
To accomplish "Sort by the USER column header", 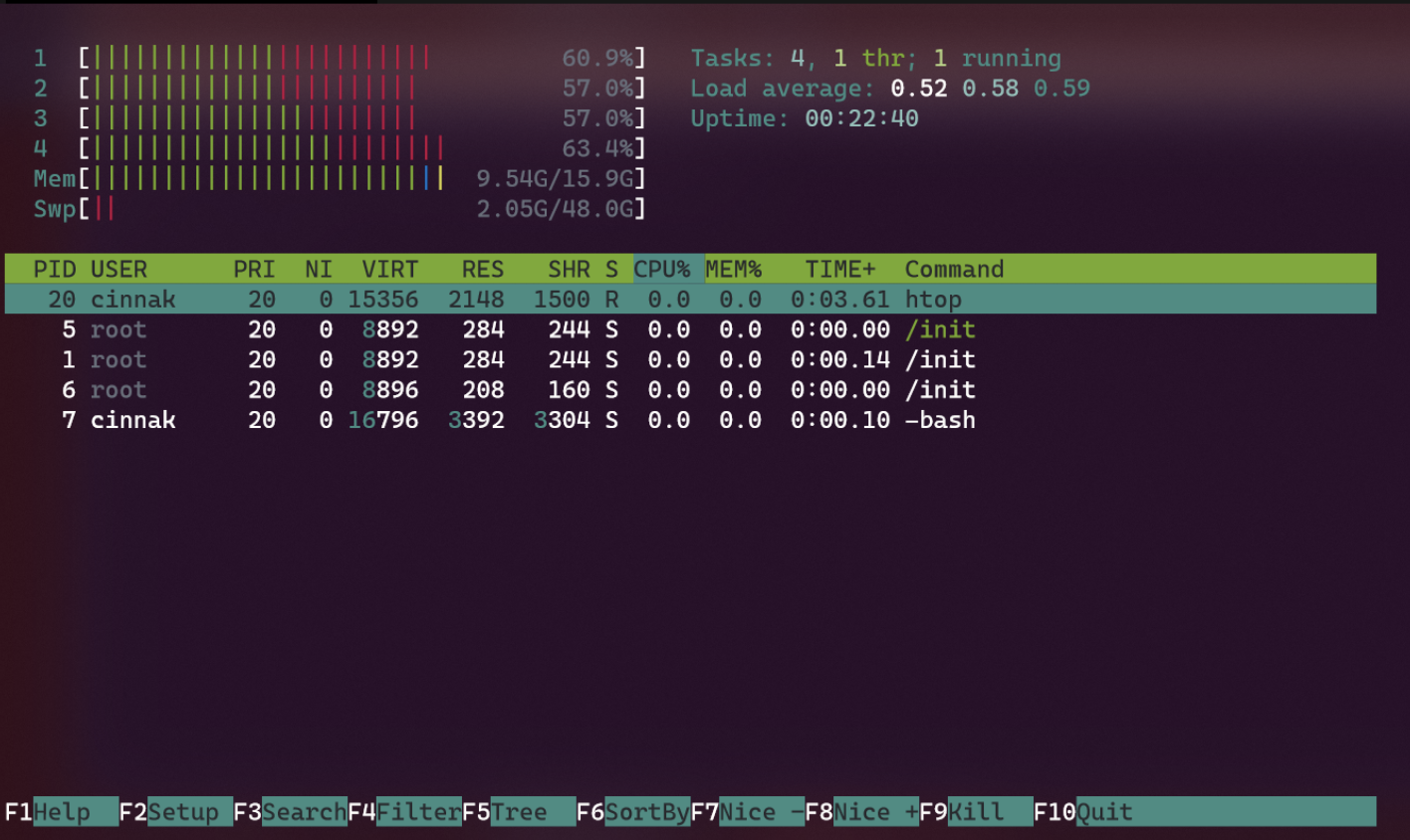I will (118, 269).
